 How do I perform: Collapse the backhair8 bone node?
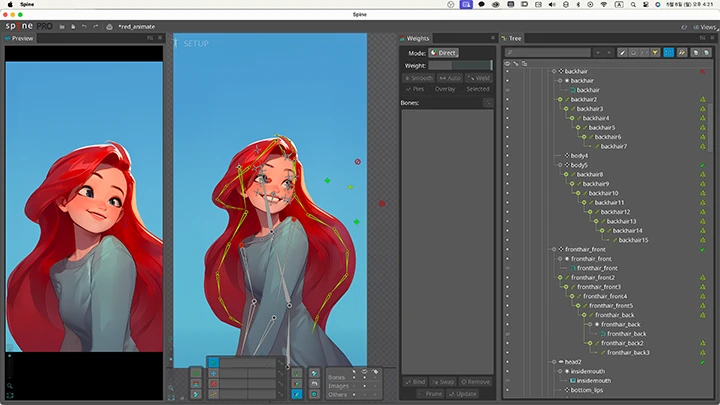566,174
